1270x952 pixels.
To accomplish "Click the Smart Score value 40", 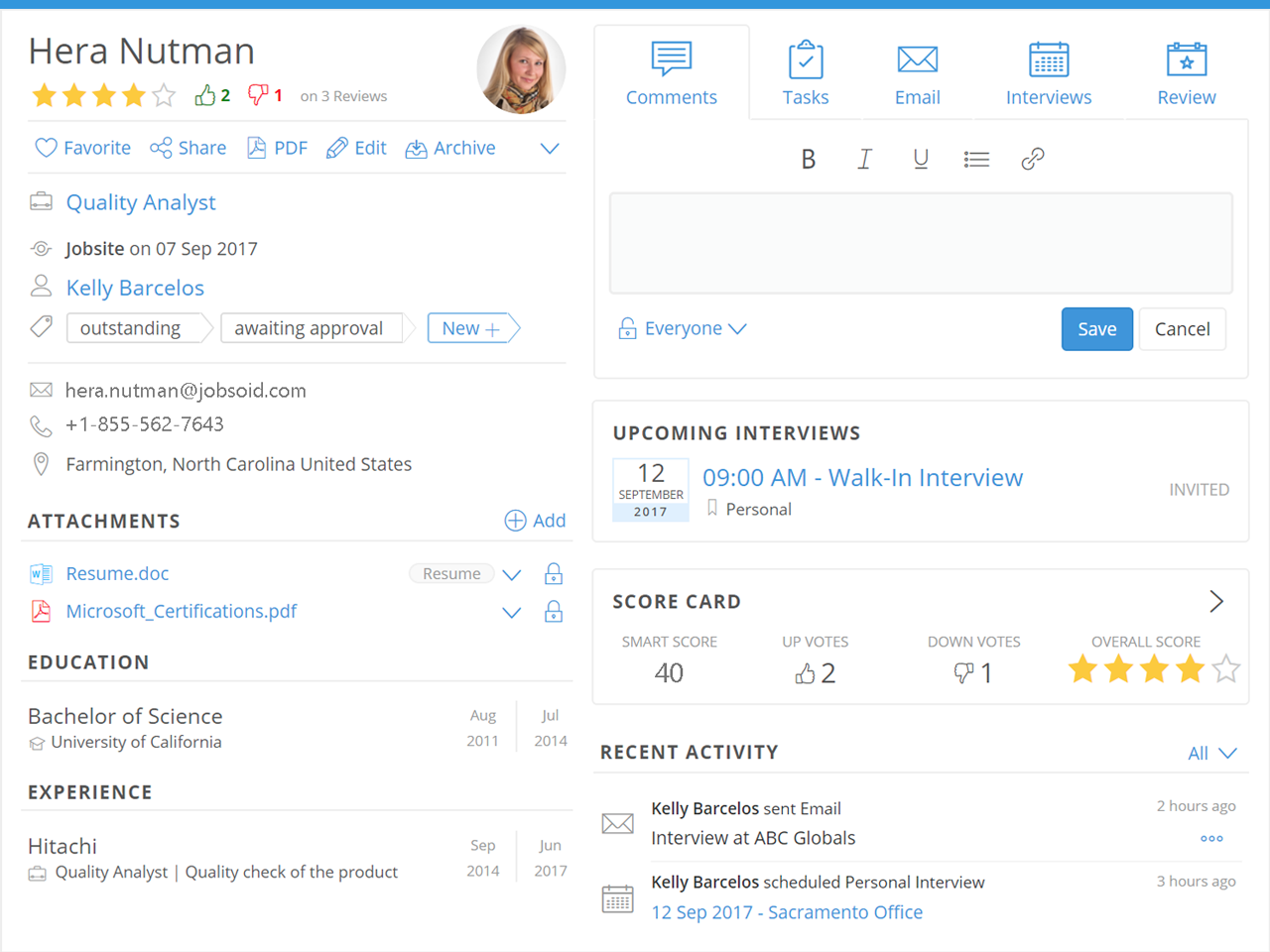I will (x=669, y=673).
